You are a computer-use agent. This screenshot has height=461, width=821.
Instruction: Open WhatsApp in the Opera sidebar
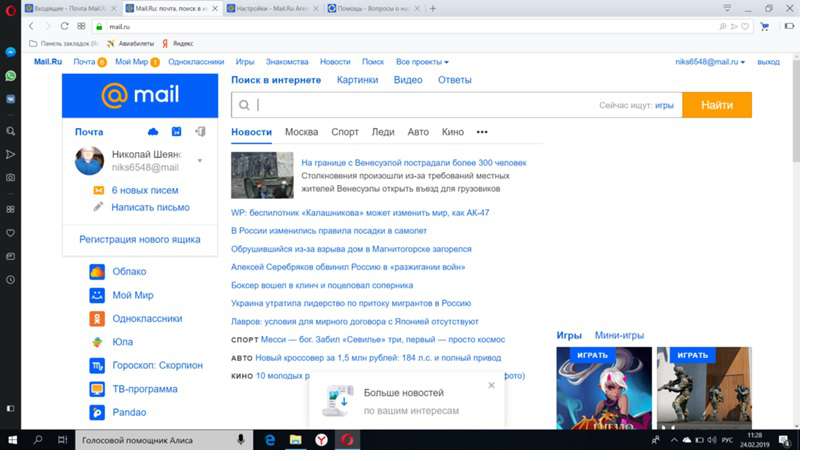tap(11, 75)
